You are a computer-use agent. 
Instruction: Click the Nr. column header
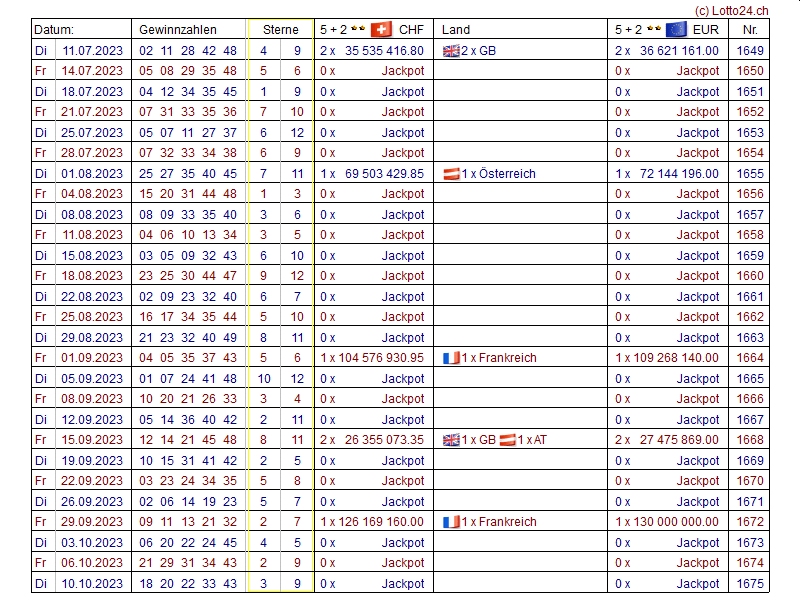[750, 30]
